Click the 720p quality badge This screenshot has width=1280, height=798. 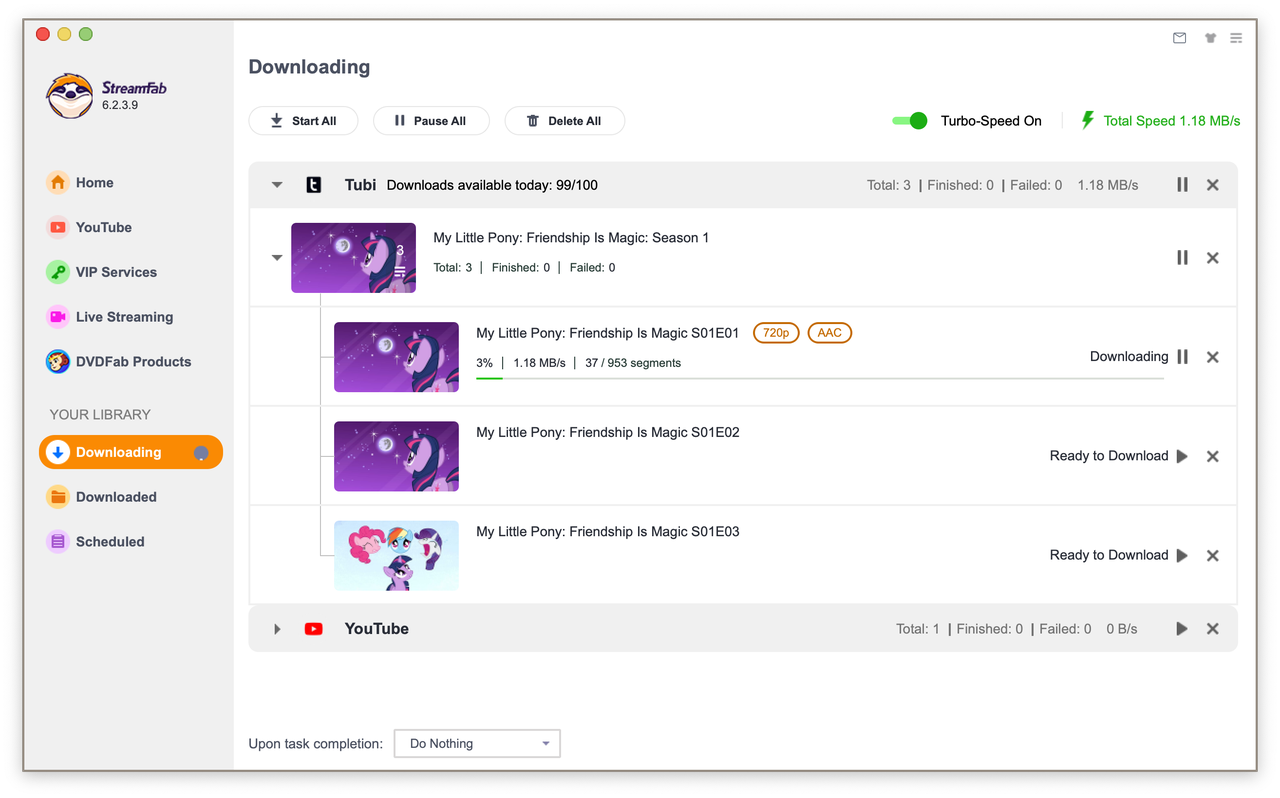coord(776,333)
